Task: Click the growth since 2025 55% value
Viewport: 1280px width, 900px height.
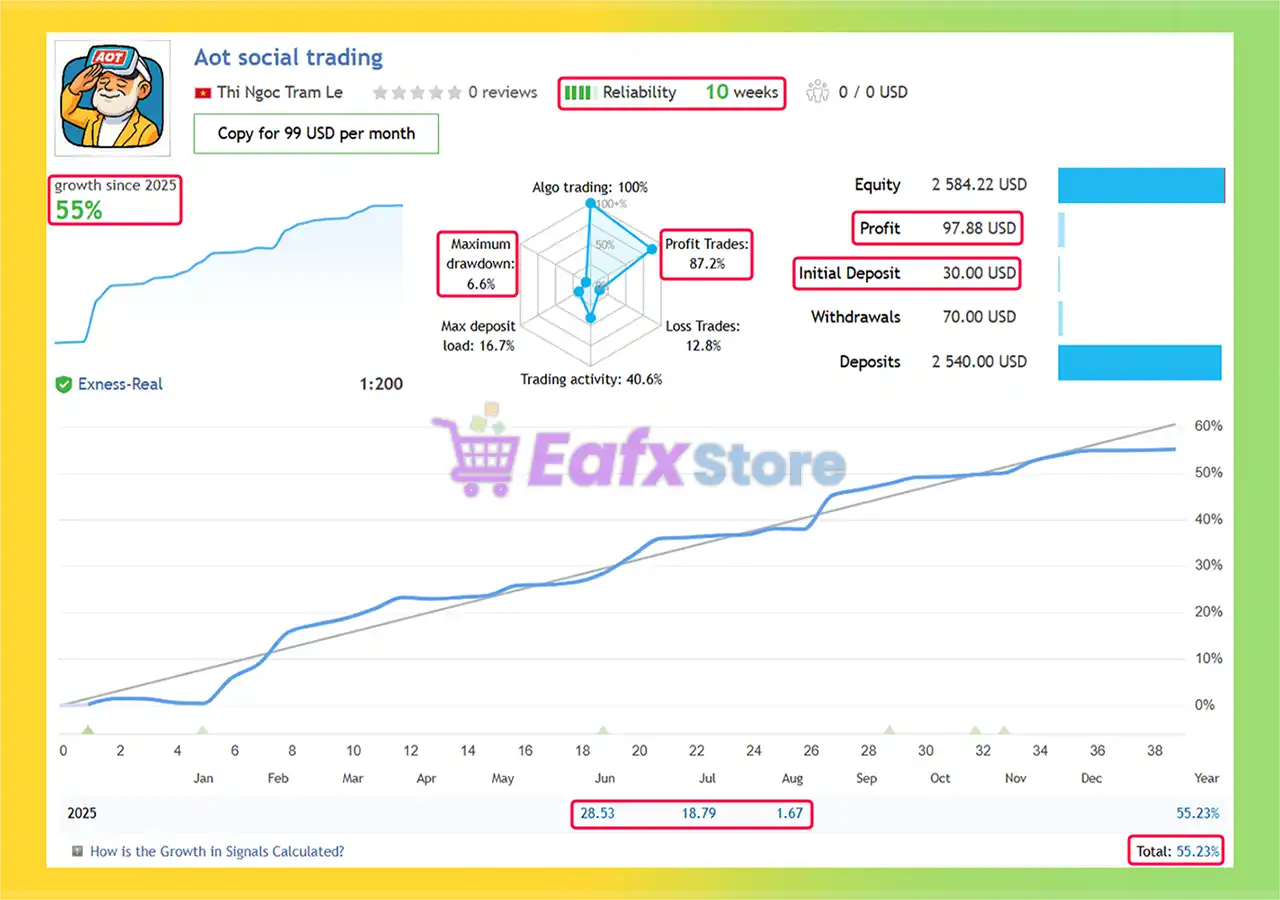Action: tap(79, 210)
